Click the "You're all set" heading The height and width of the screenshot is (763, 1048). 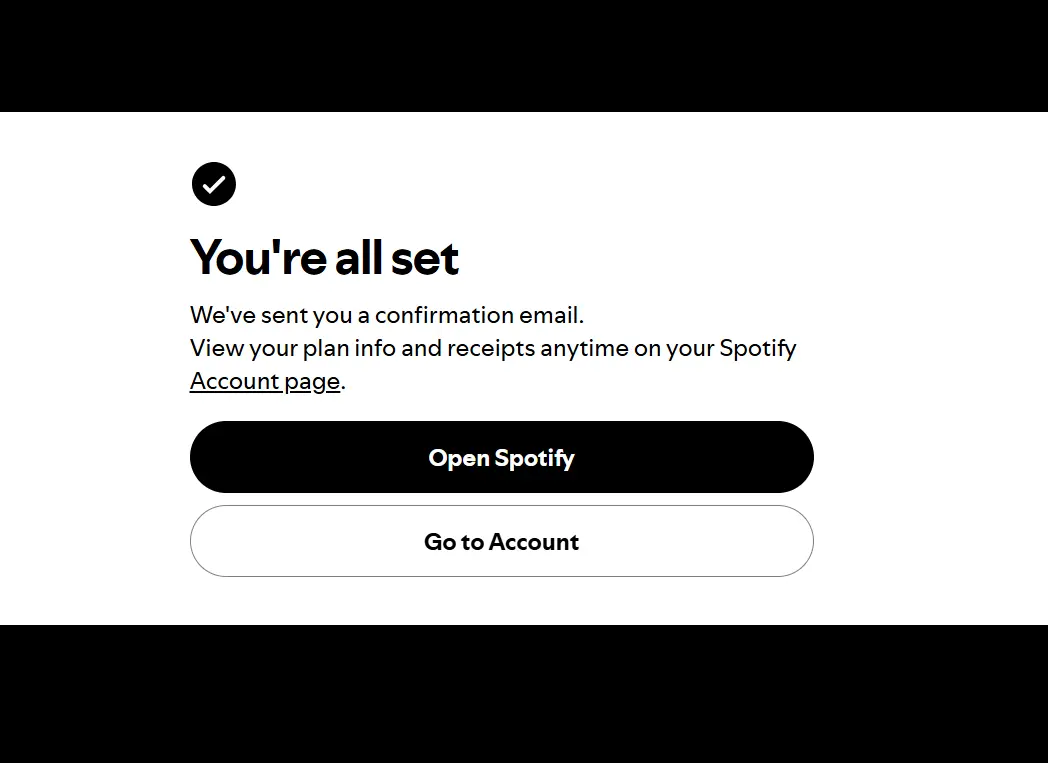point(325,258)
